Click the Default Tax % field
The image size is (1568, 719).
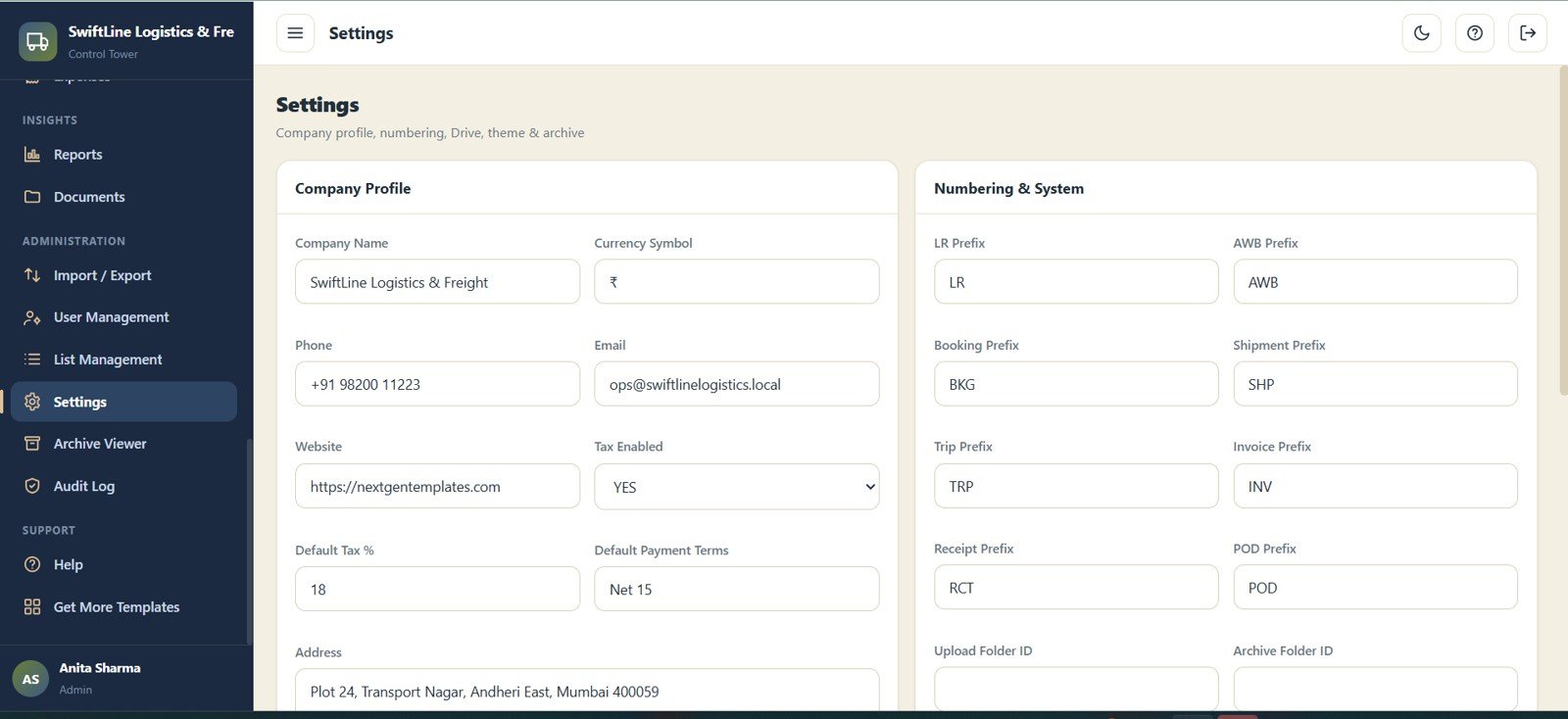pyautogui.click(x=437, y=589)
